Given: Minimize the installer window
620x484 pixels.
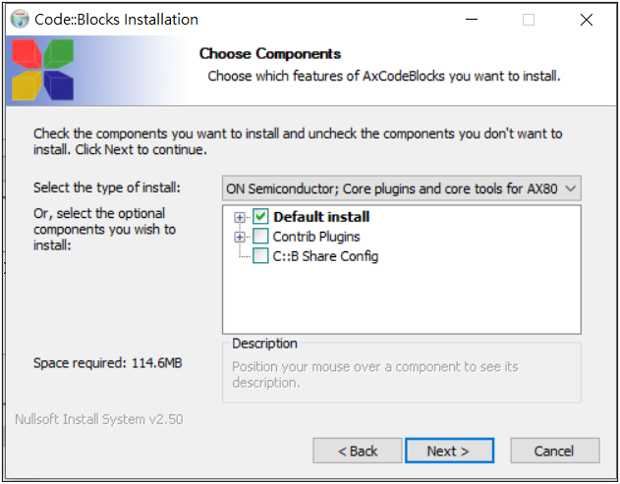Looking at the screenshot, I should tap(471, 19).
